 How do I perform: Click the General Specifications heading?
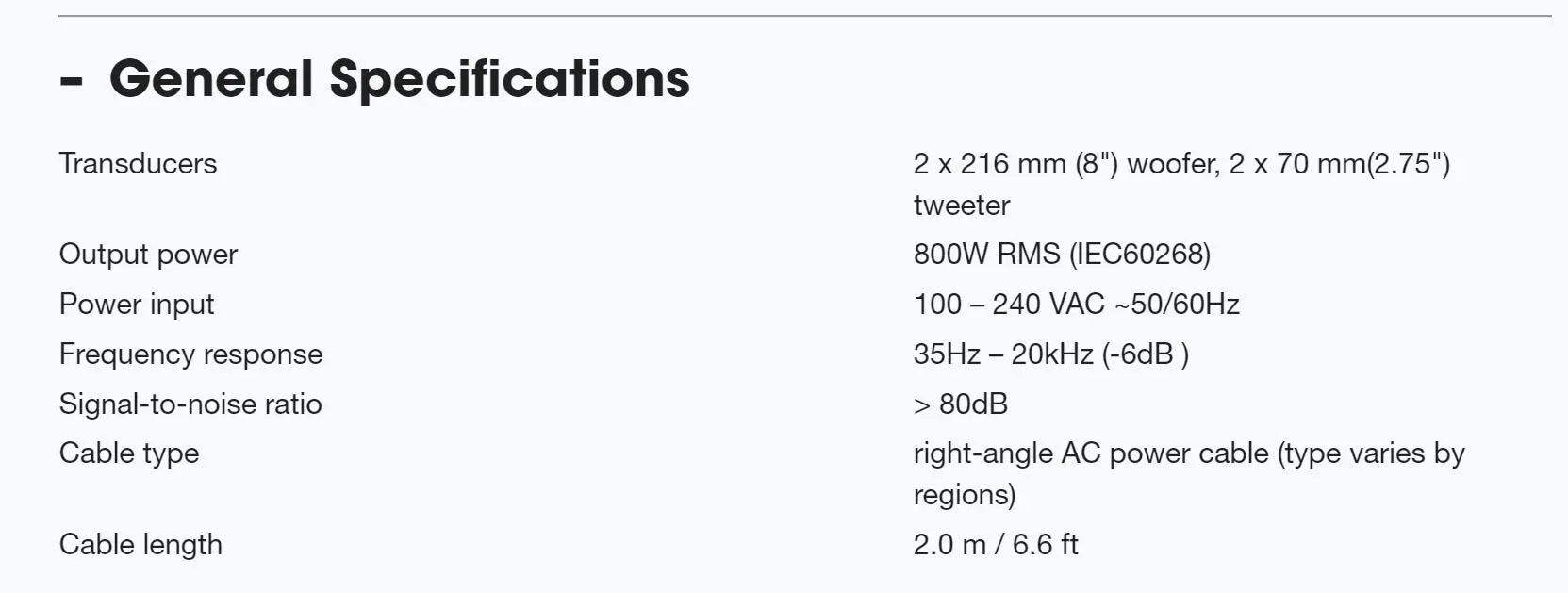pyautogui.click(x=399, y=78)
